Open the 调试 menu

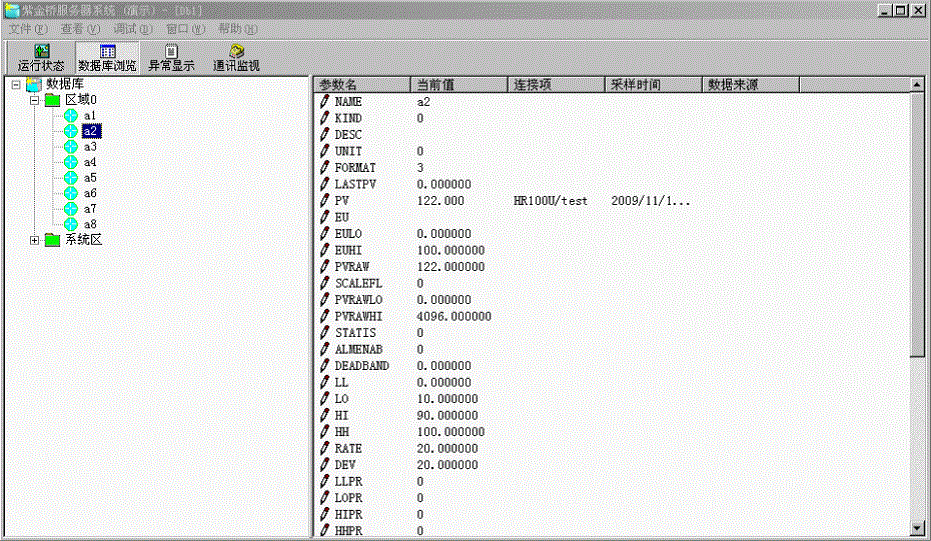(x=132, y=29)
